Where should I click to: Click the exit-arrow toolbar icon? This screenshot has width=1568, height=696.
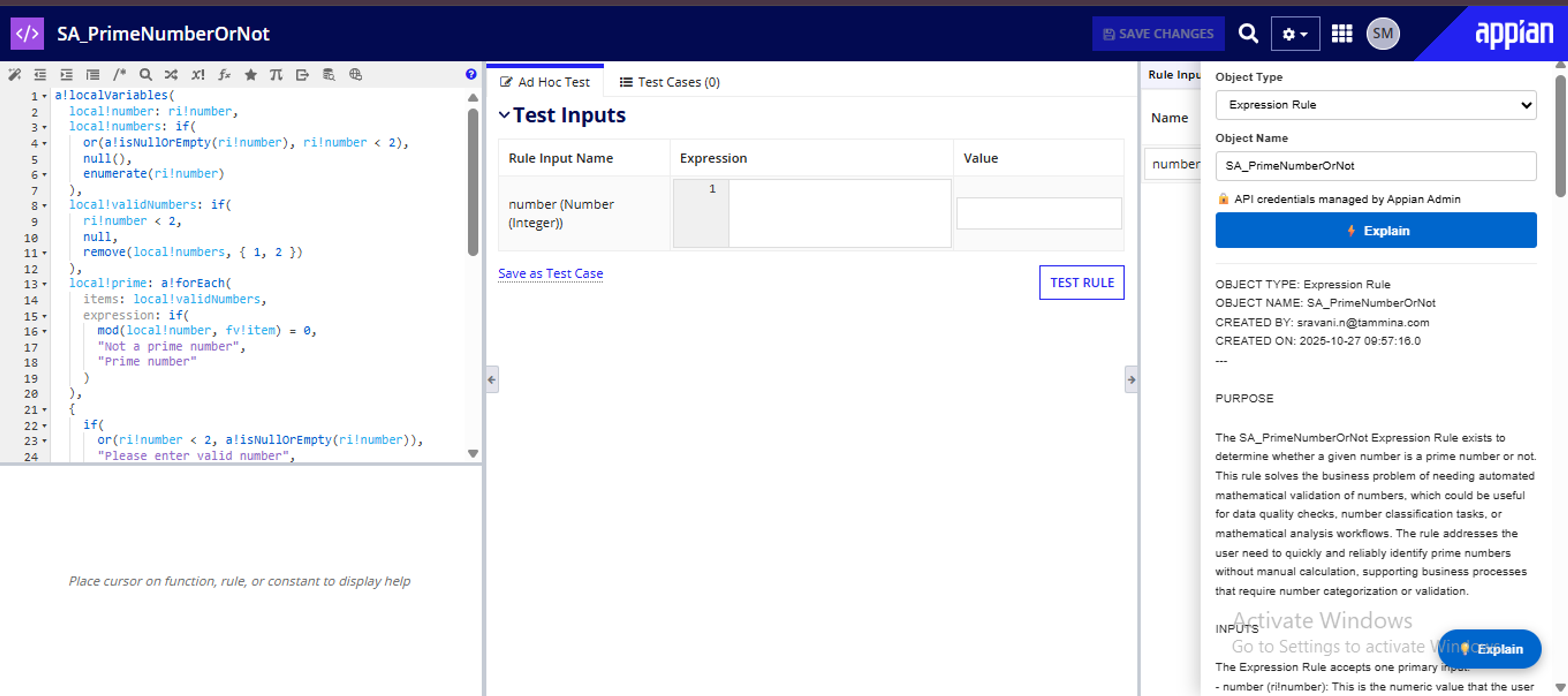coord(303,74)
